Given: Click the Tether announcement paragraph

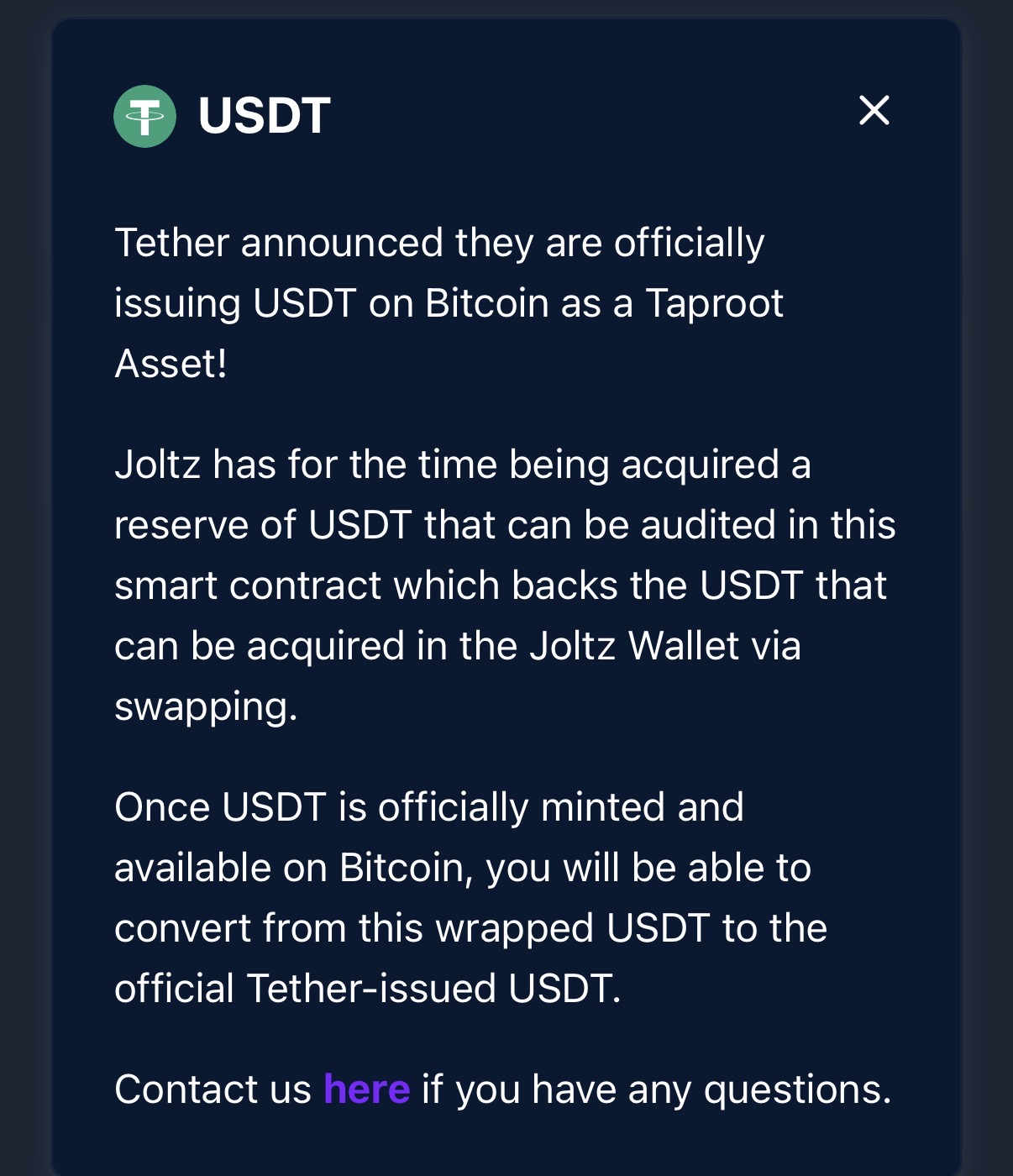Looking at the screenshot, I should pos(448,302).
